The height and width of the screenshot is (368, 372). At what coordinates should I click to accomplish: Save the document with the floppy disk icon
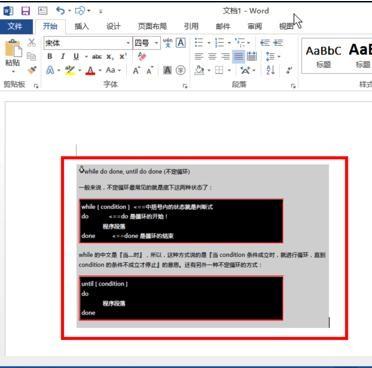25,11
